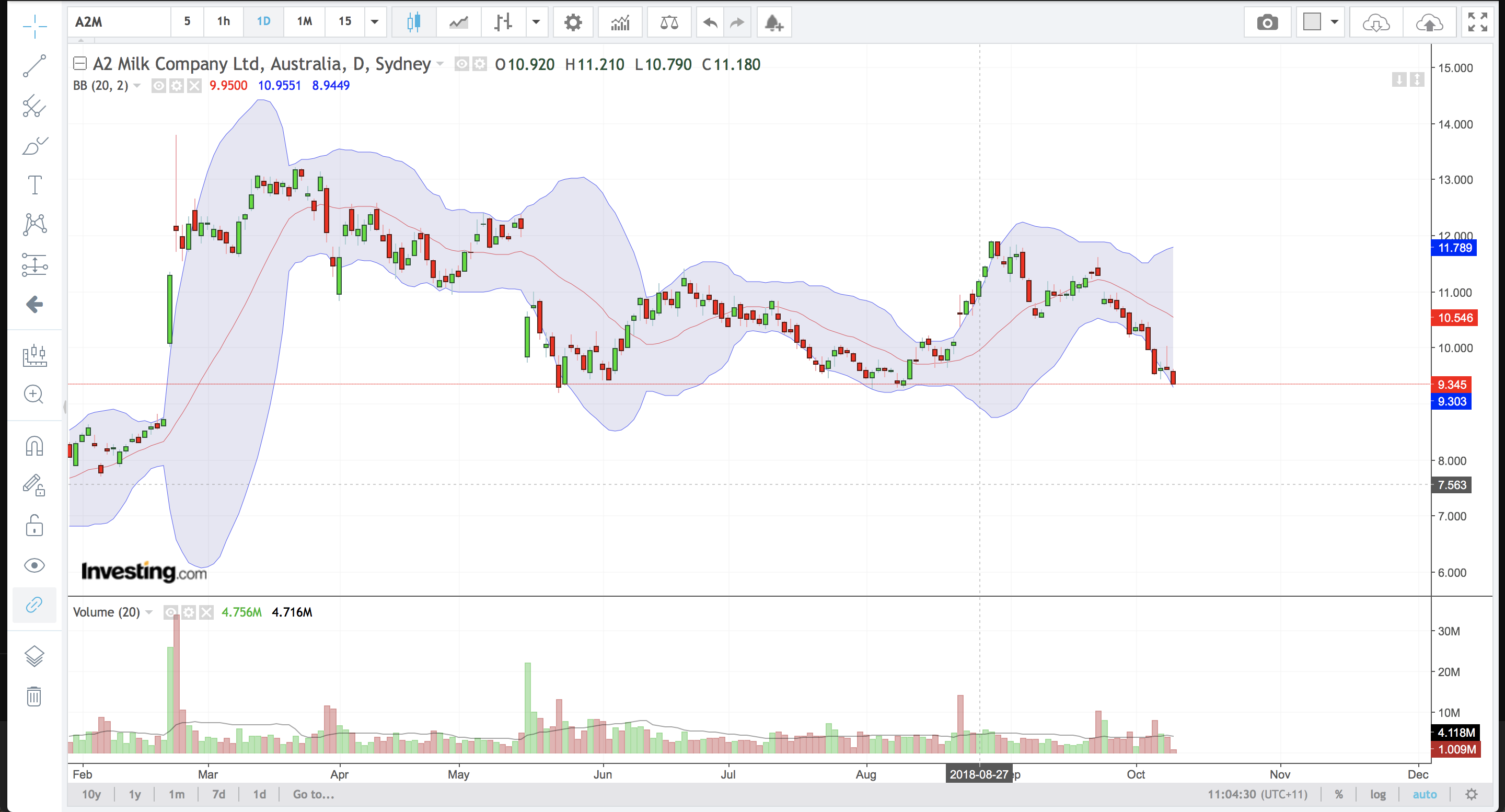Select the 5 minute interval
The width and height of the screenshot is (1505, 812).
click(187, 22)
